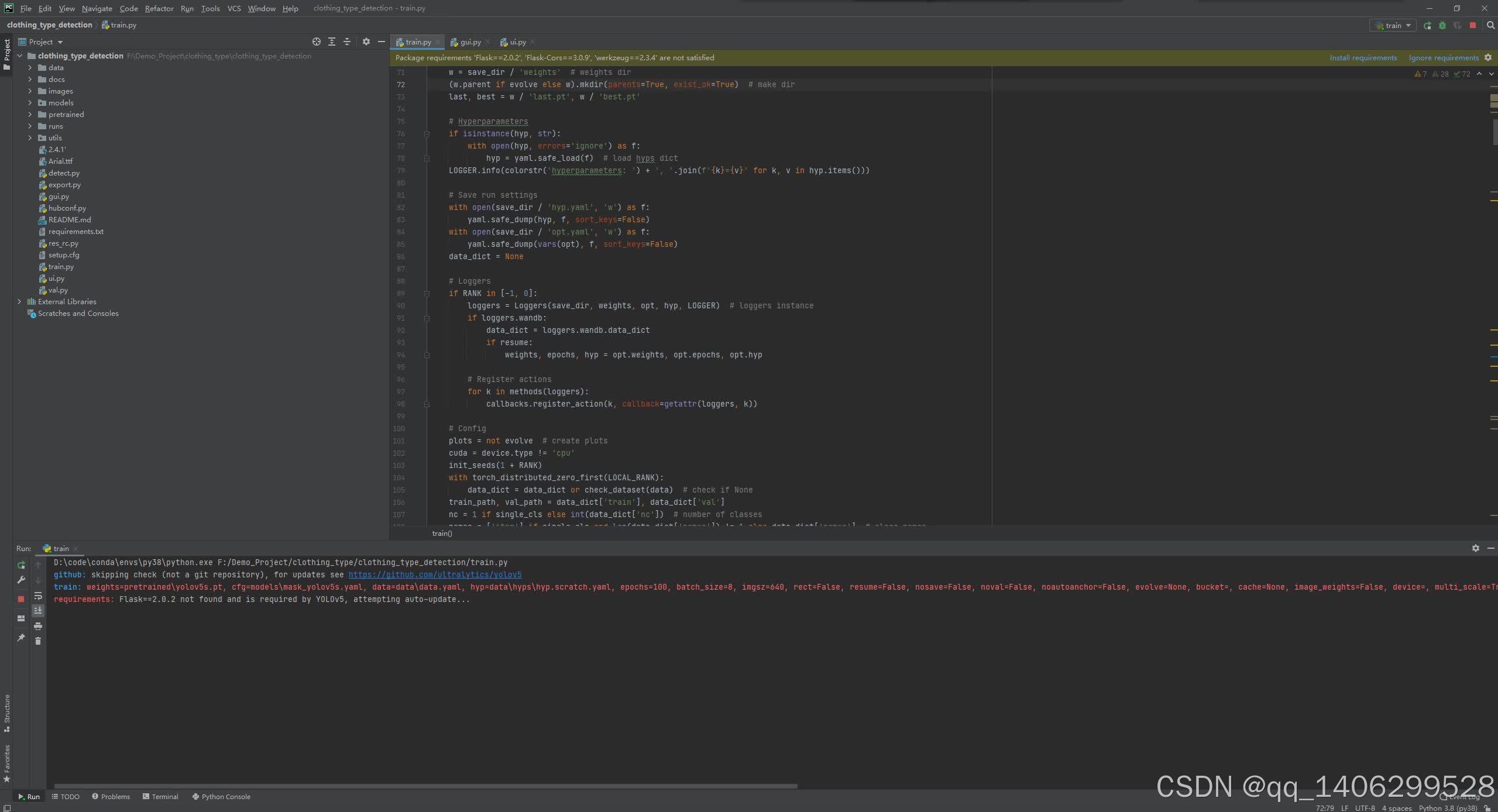Open Search Everywhere magnifier icon
This screenshot has height=812, width=1498.
(1490, 25)
